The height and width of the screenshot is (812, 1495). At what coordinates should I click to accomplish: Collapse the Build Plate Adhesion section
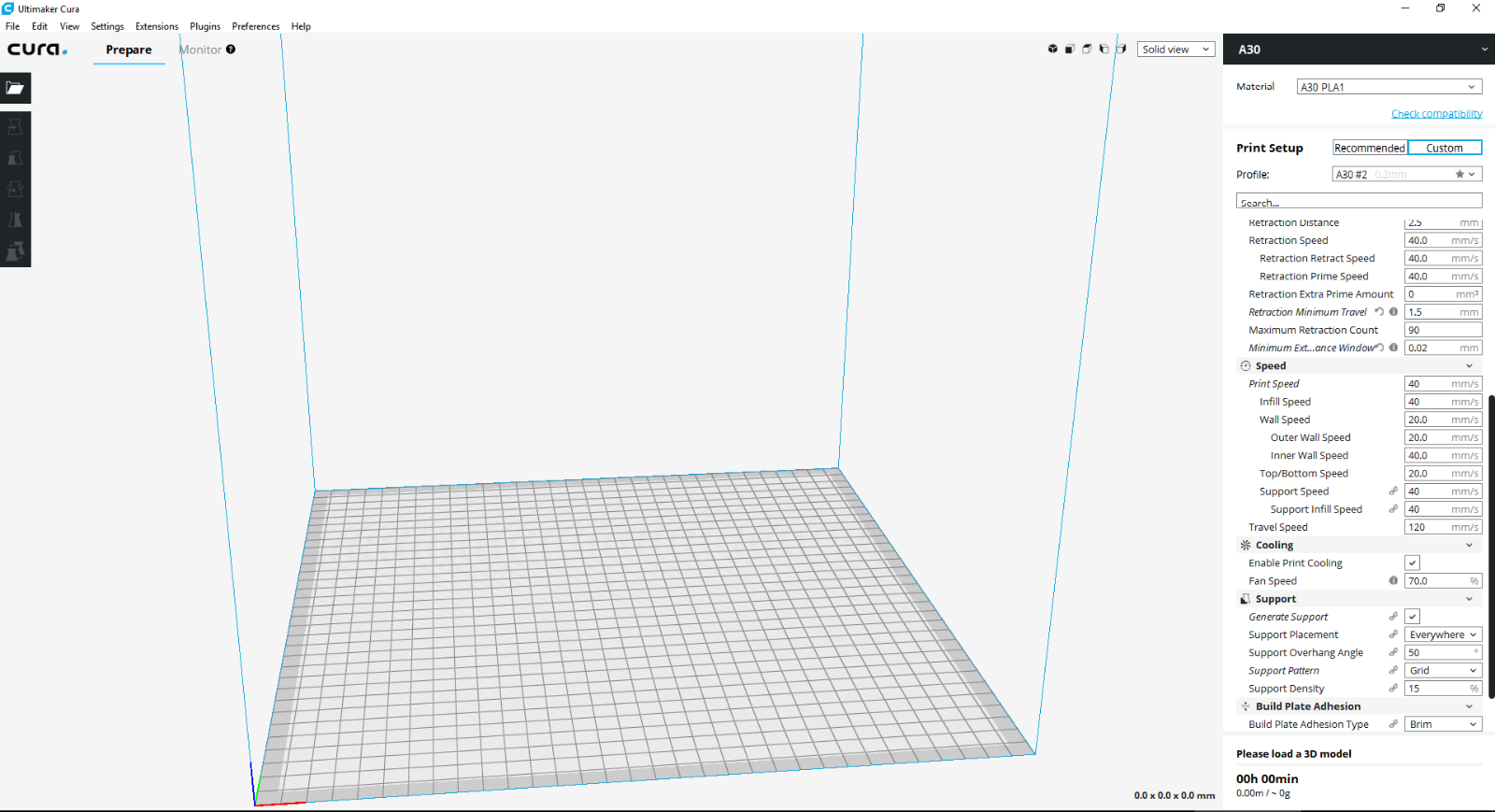(1359, 706)
